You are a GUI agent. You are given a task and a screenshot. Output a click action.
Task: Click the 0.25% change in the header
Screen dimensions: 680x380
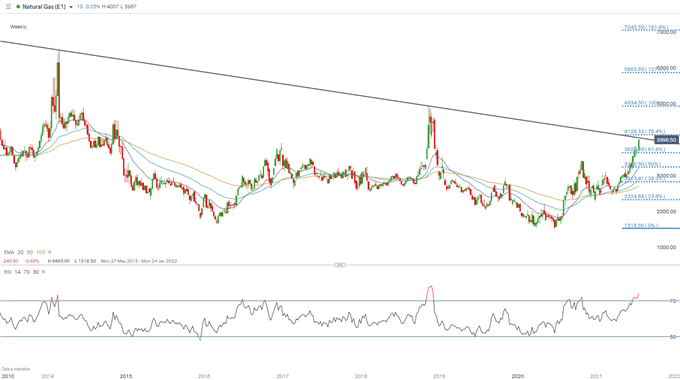[x=93, y=7]
